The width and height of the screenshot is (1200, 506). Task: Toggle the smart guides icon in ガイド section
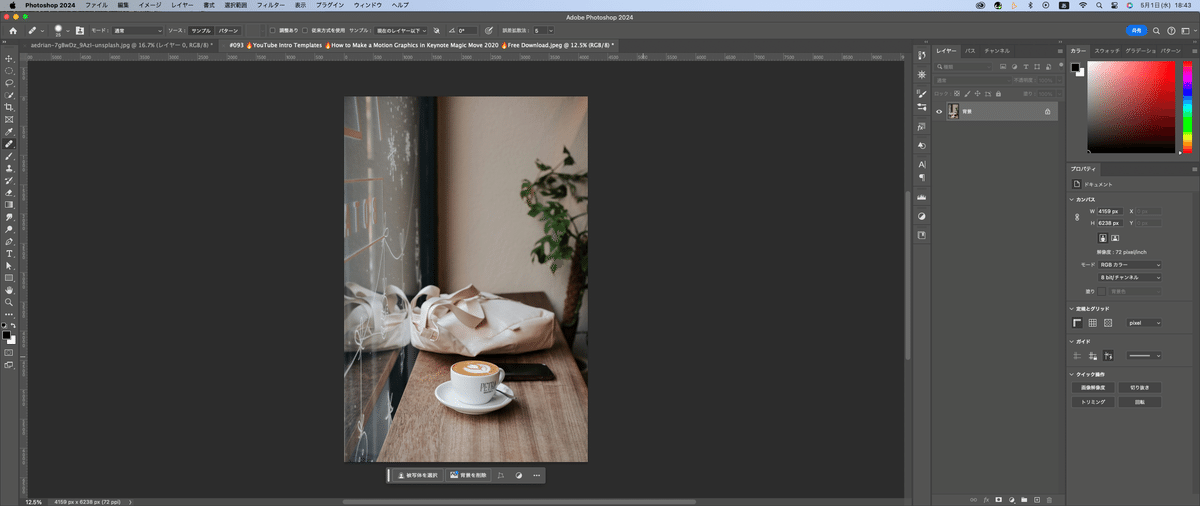click(x=1108, y=355)
